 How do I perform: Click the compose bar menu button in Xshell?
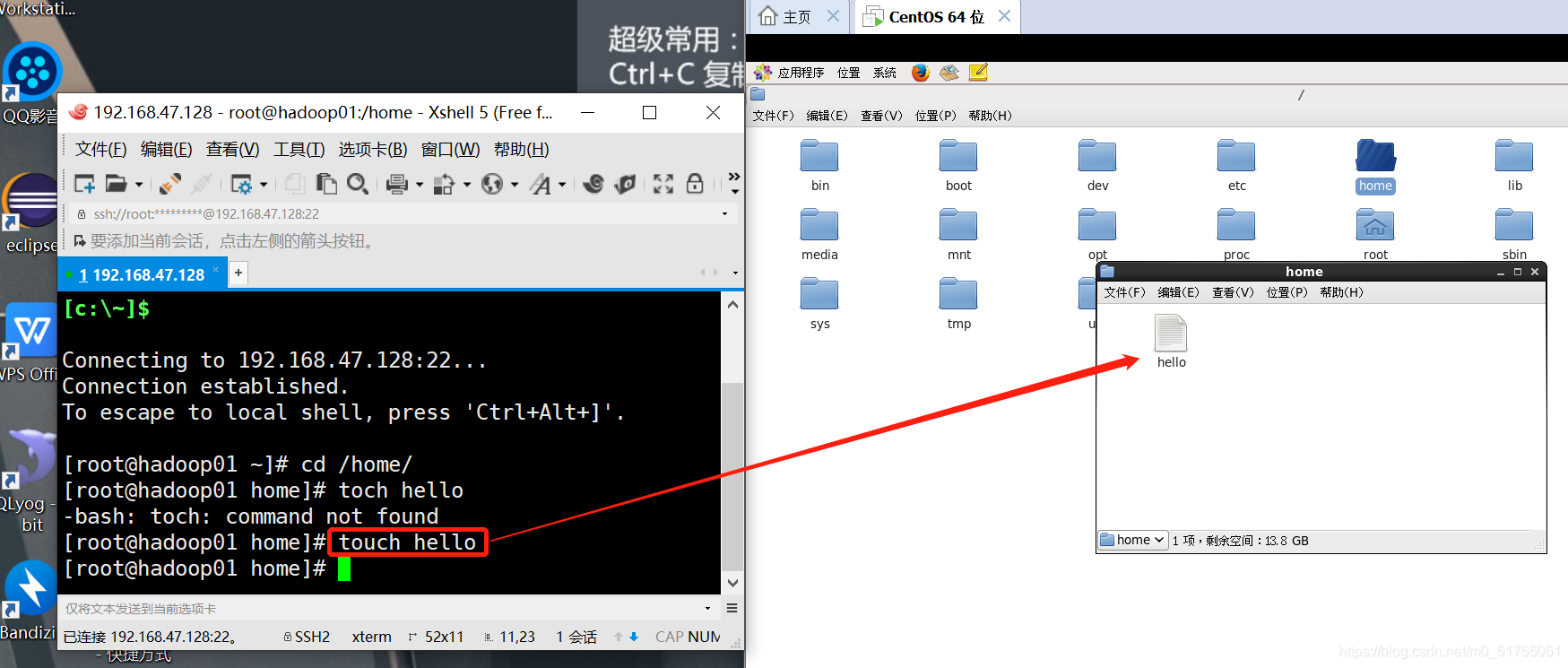(732, 608)
